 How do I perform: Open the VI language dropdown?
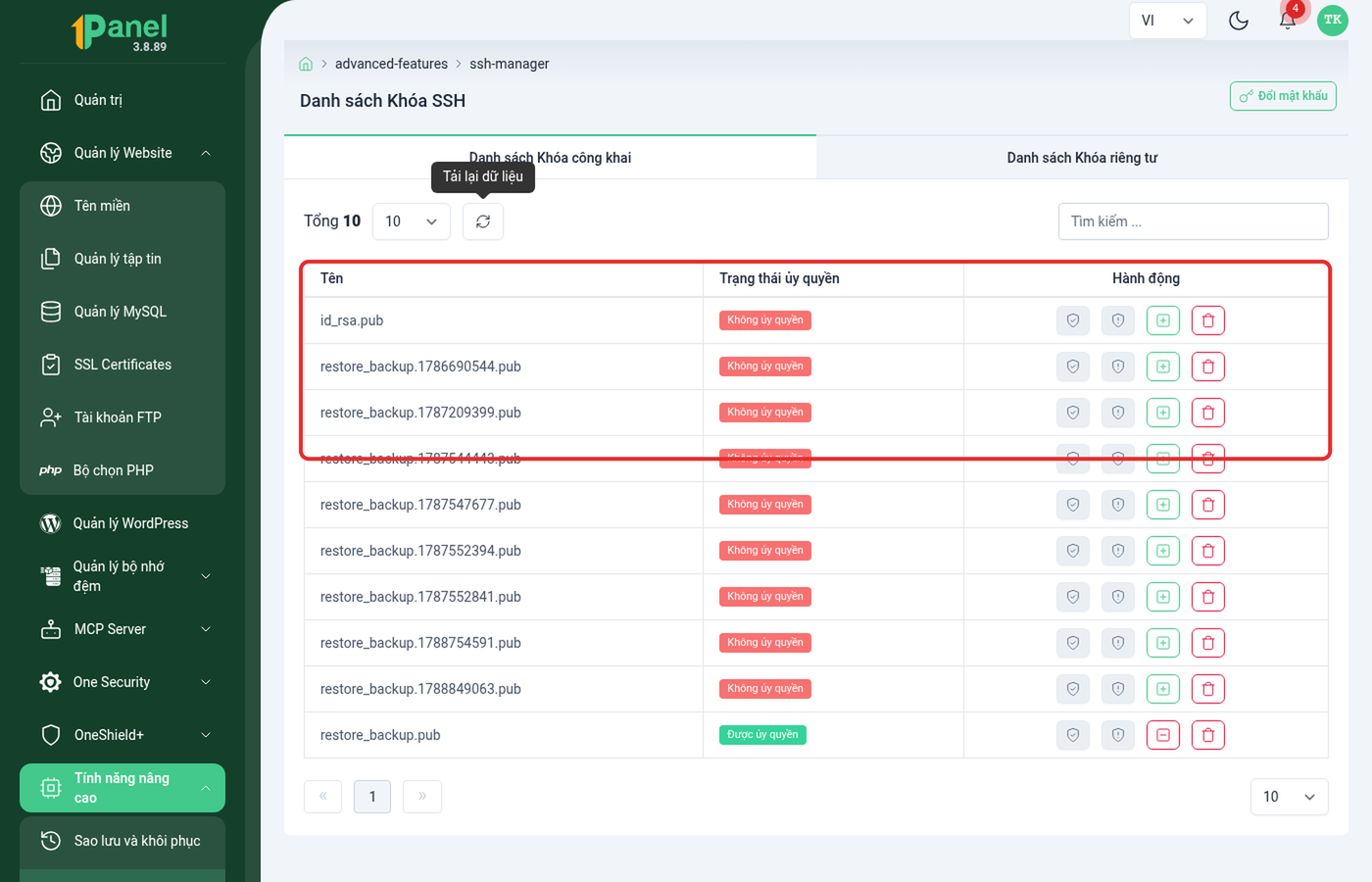coord(1167,21)
